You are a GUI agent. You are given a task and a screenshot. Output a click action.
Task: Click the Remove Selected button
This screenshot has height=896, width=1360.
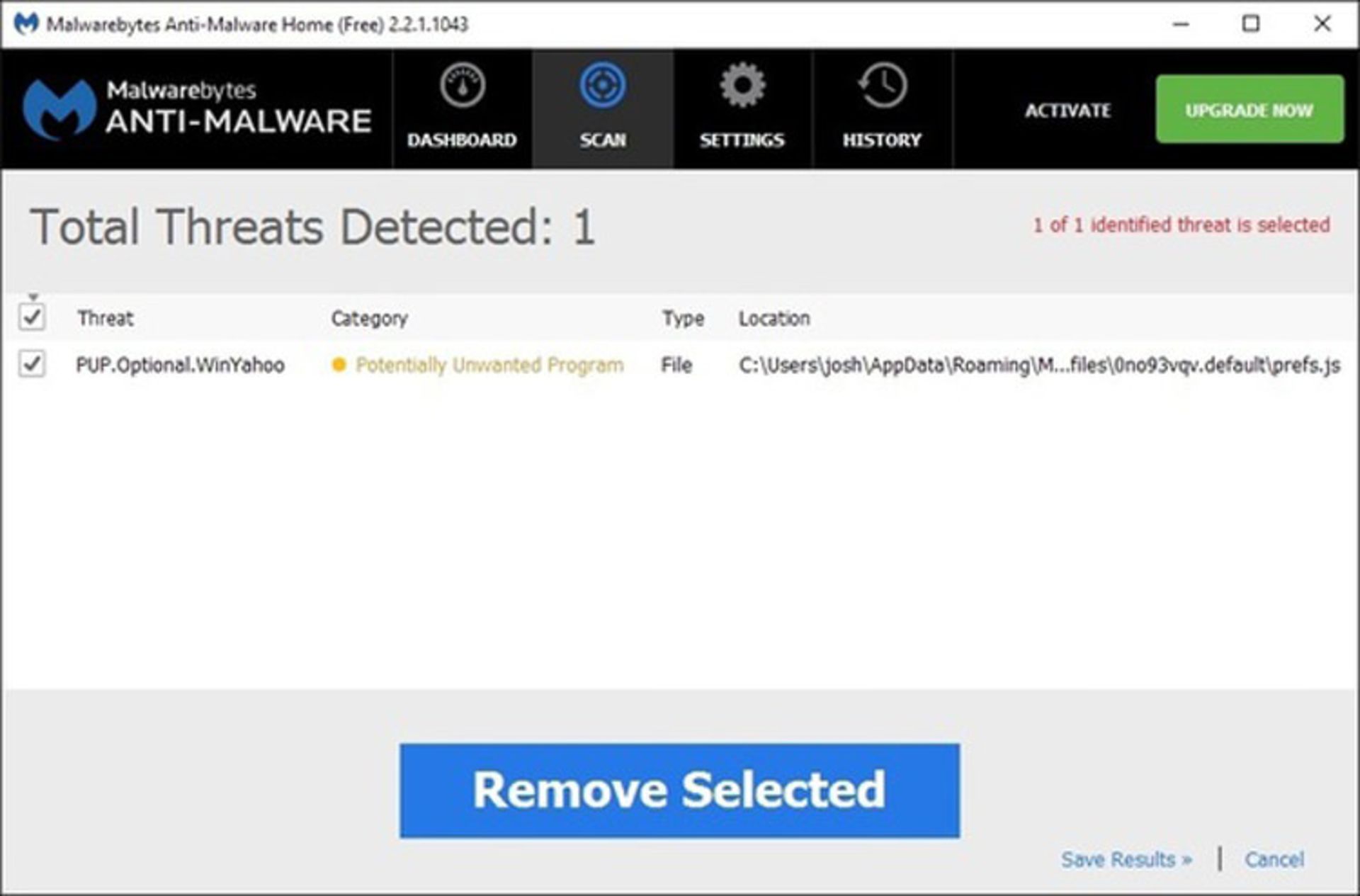[x=679, y=790]
